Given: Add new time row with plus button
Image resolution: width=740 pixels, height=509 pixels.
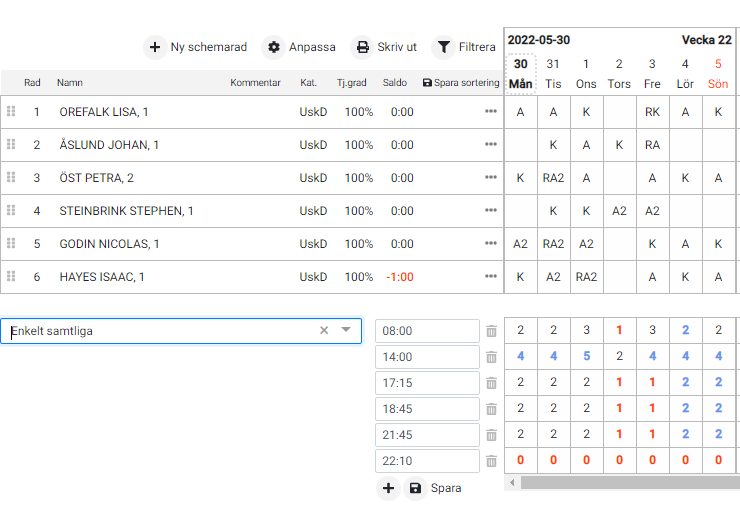Looking at the screenshot, I should tap(388, 488).
